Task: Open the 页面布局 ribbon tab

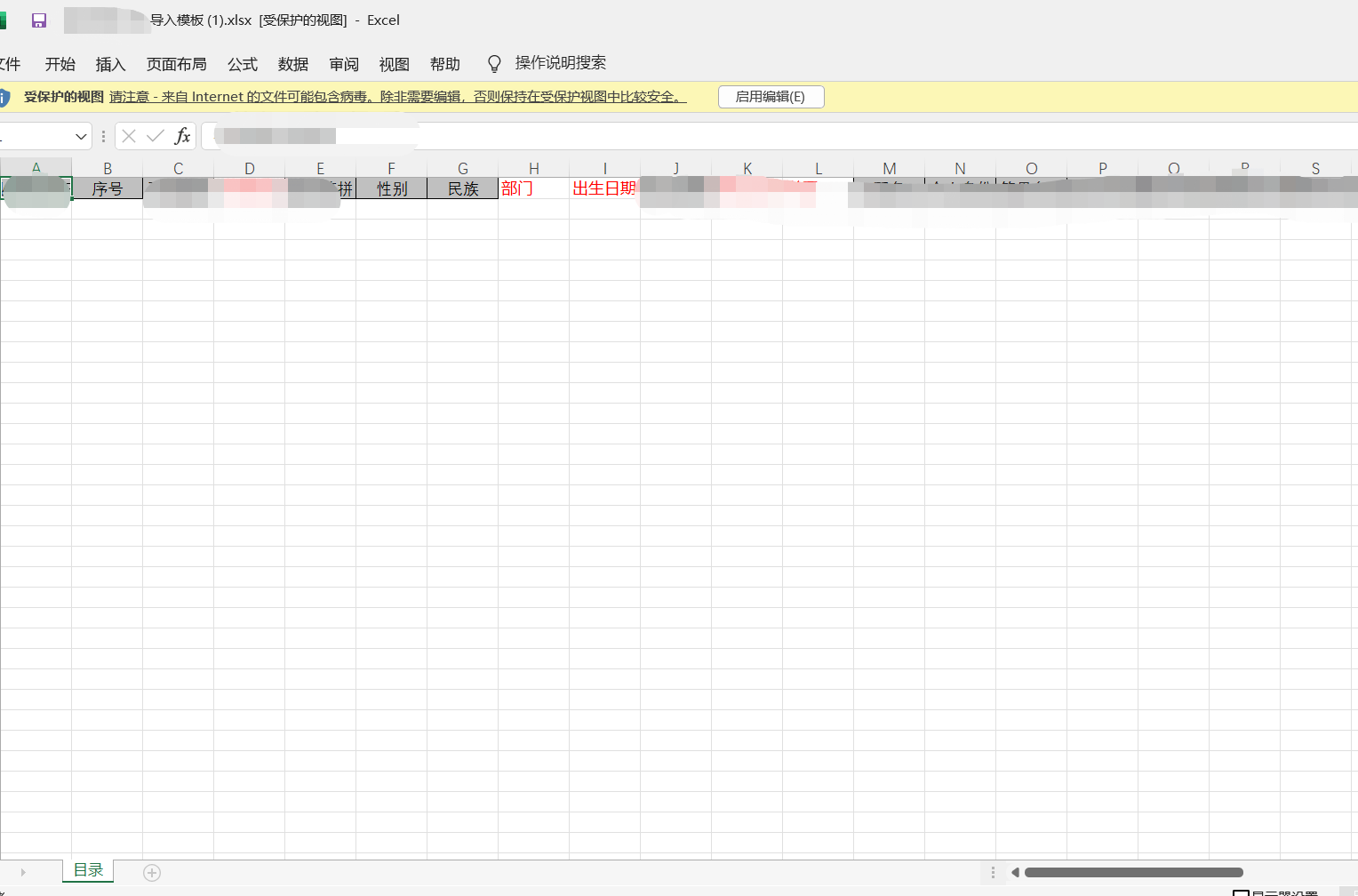Action: 176,64
